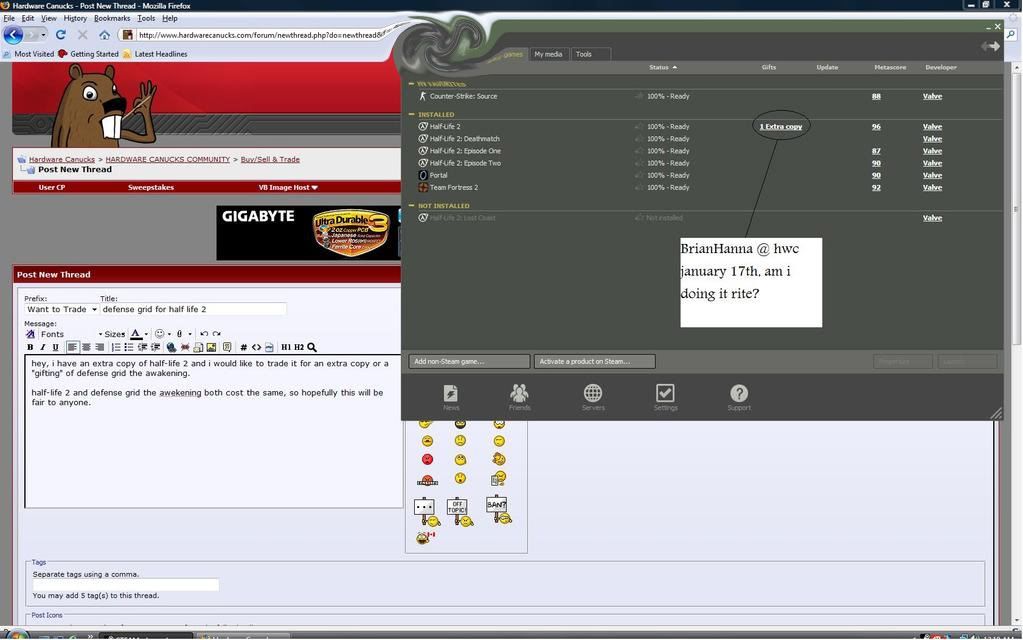This screenshot has width=1023, height=640.
Task: Open the Prefix dropdown 'Want to Trade'
Action: pyautogui.click(x=61, y=309)
